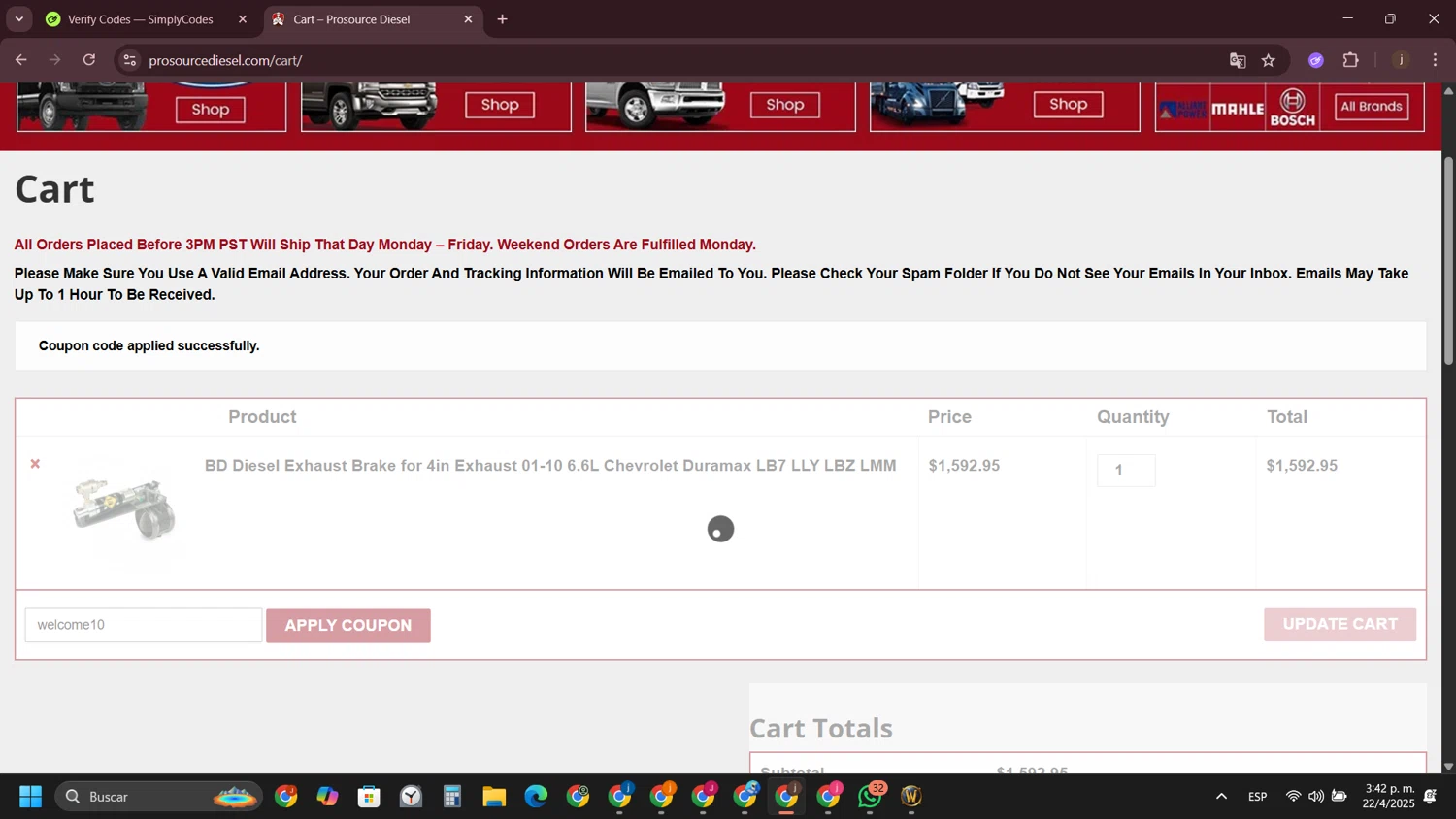Open the Windows Start menu
Viewport: 1456px width, 819px height.
click(30, 797)
